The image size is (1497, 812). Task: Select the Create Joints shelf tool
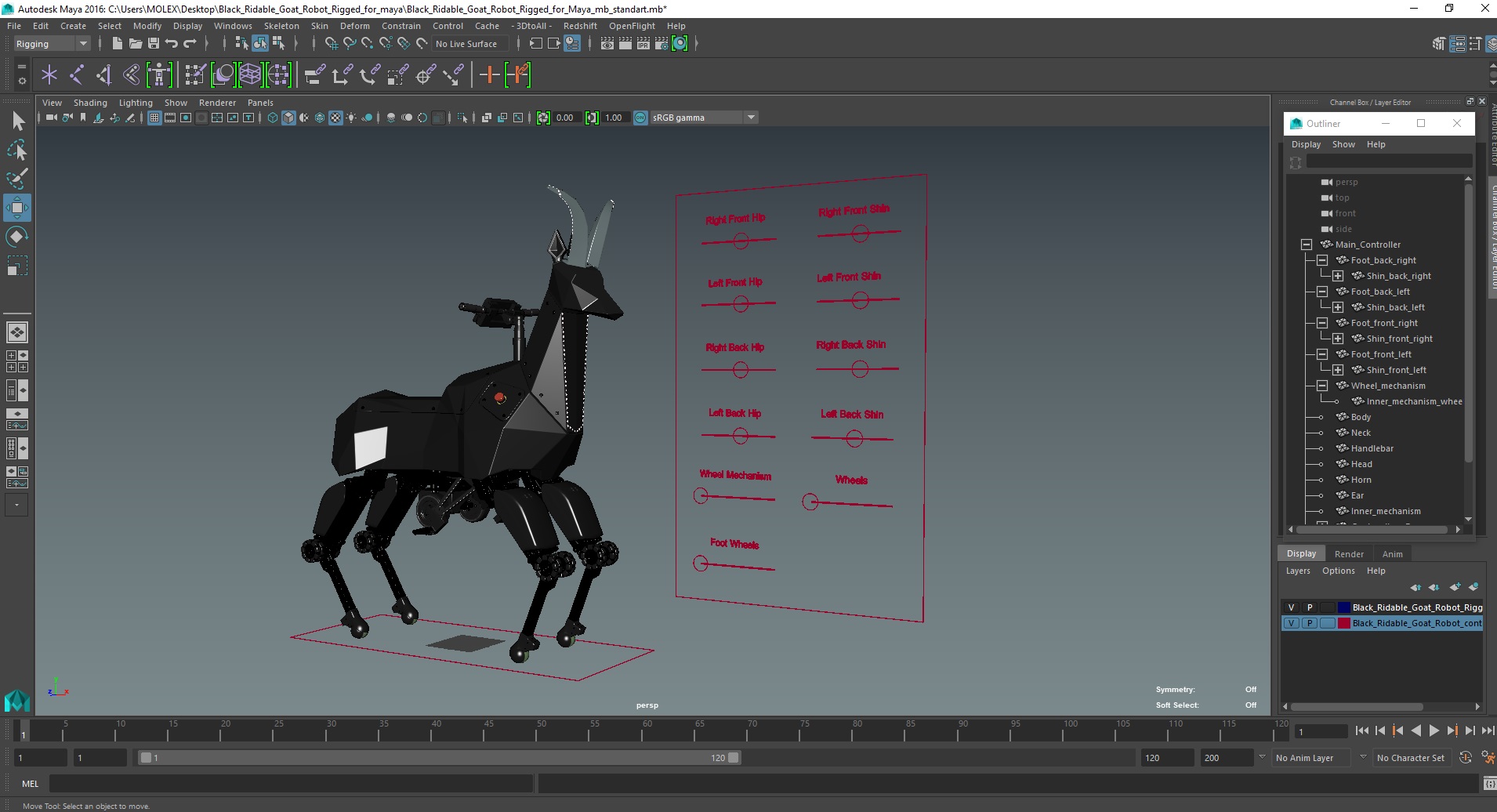click(x=76, y=75)
